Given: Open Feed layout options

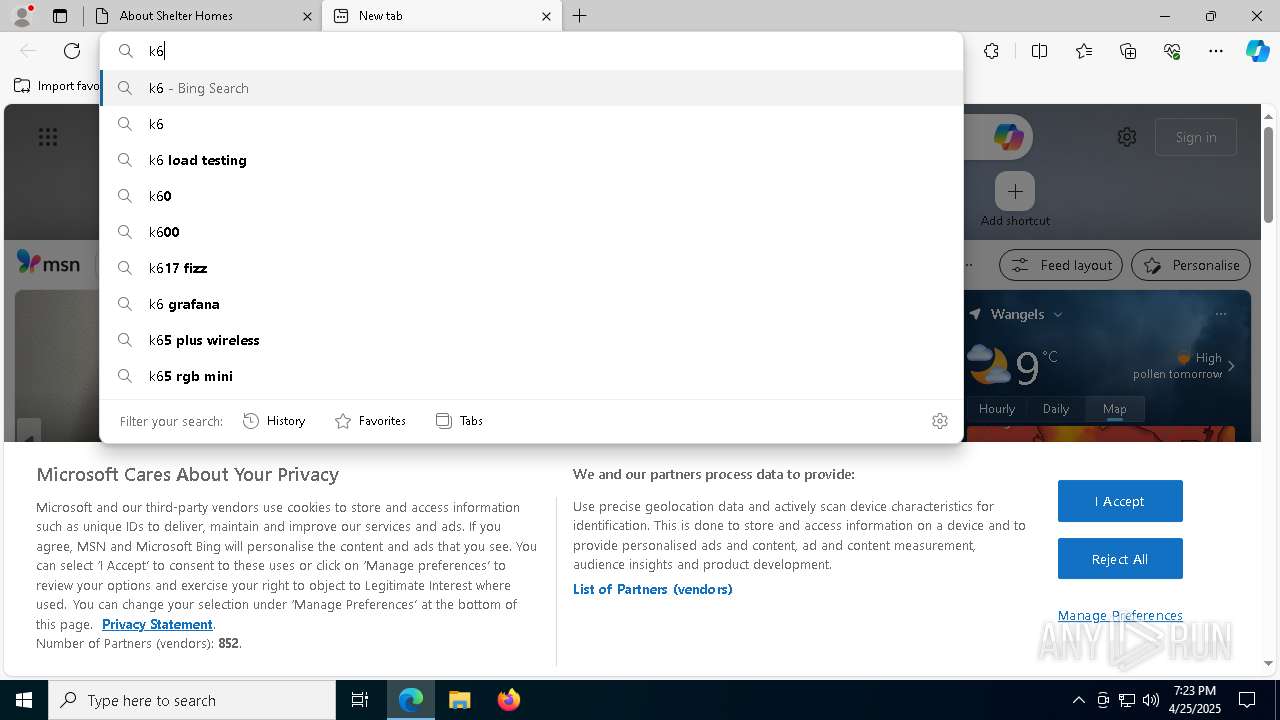Looking at the screenshot, I should click(x=1061, y=265).
